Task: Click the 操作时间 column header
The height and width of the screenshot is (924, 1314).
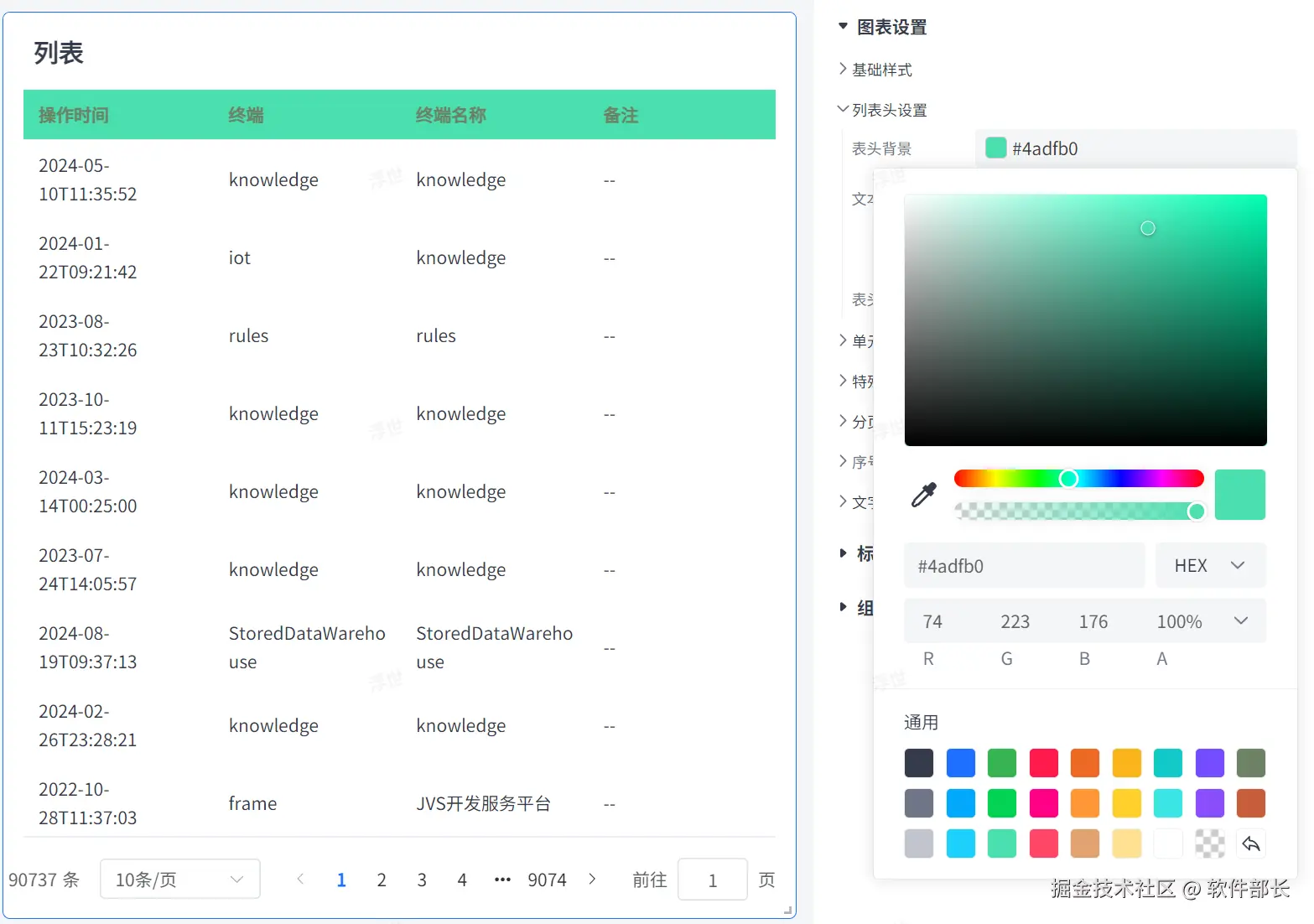Action: point(74,115)
